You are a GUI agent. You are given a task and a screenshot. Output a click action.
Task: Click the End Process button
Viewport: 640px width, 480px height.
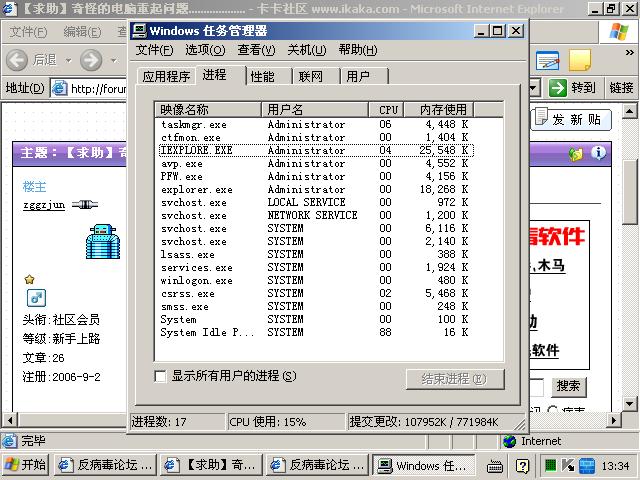click(455, 379)
